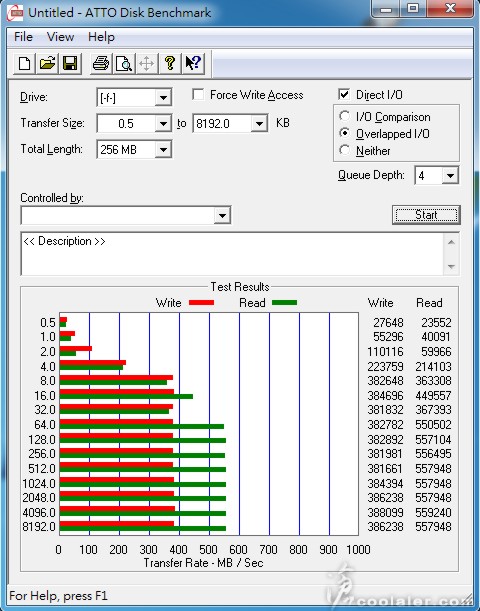This screenshot has height=611, width=480.
Task: Select the I/O Comparison radio button
Action: click(344, 116)
